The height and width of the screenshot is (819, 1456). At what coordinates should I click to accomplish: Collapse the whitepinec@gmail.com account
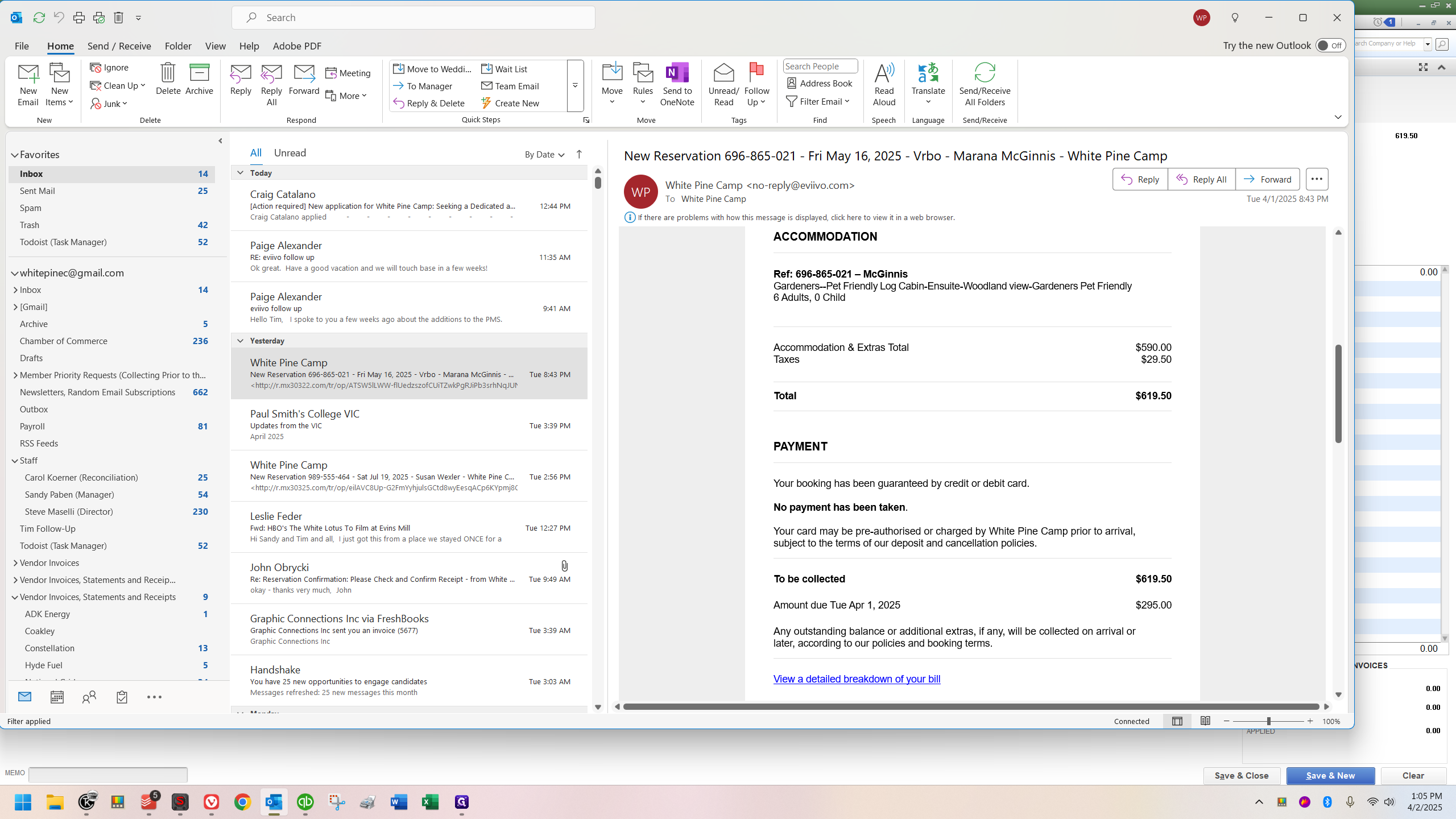point(15,273)
